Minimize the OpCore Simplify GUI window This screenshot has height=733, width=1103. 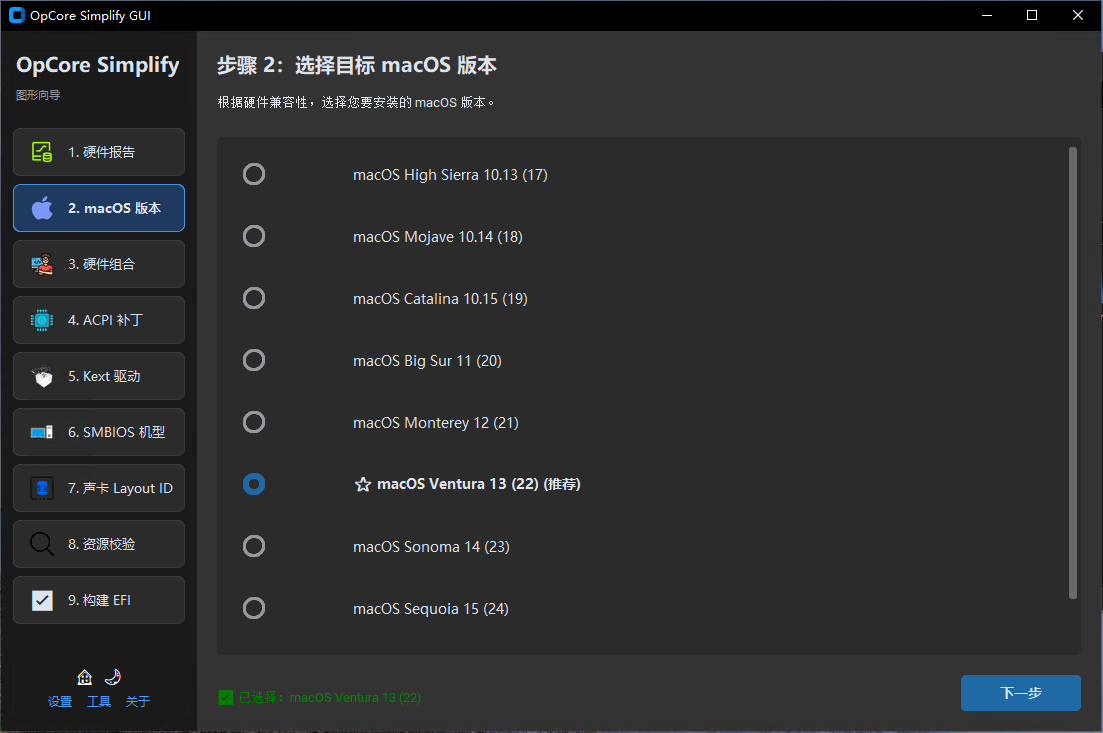pyautogui.click(x=986, y=15)
